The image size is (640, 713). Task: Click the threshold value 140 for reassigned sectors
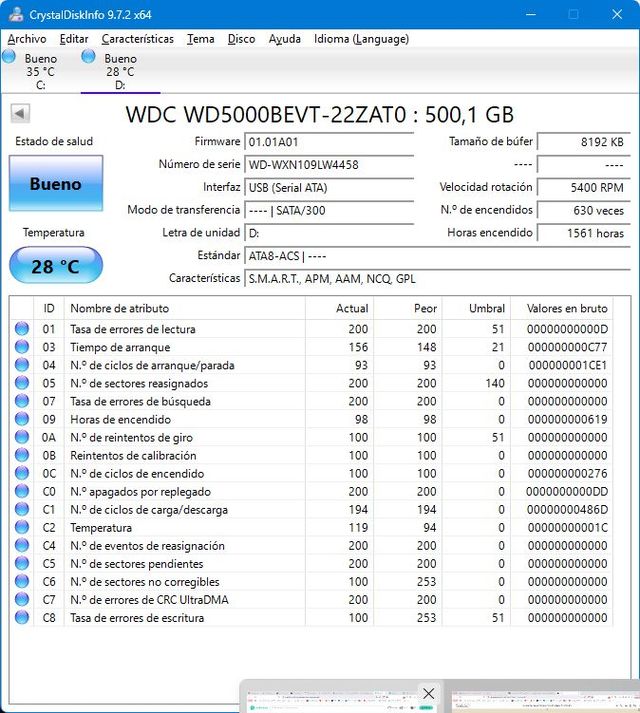pos(495,383)
